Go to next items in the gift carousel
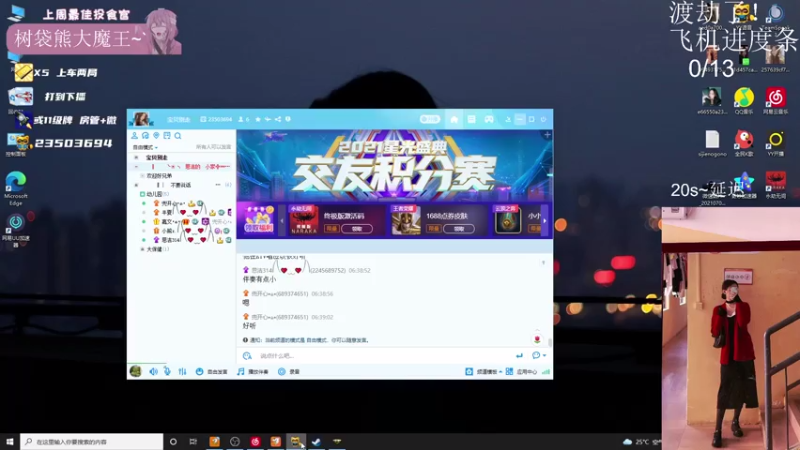The height and width of the screenshot is (450, 800). pyautogui.click(x=544, y=220)
